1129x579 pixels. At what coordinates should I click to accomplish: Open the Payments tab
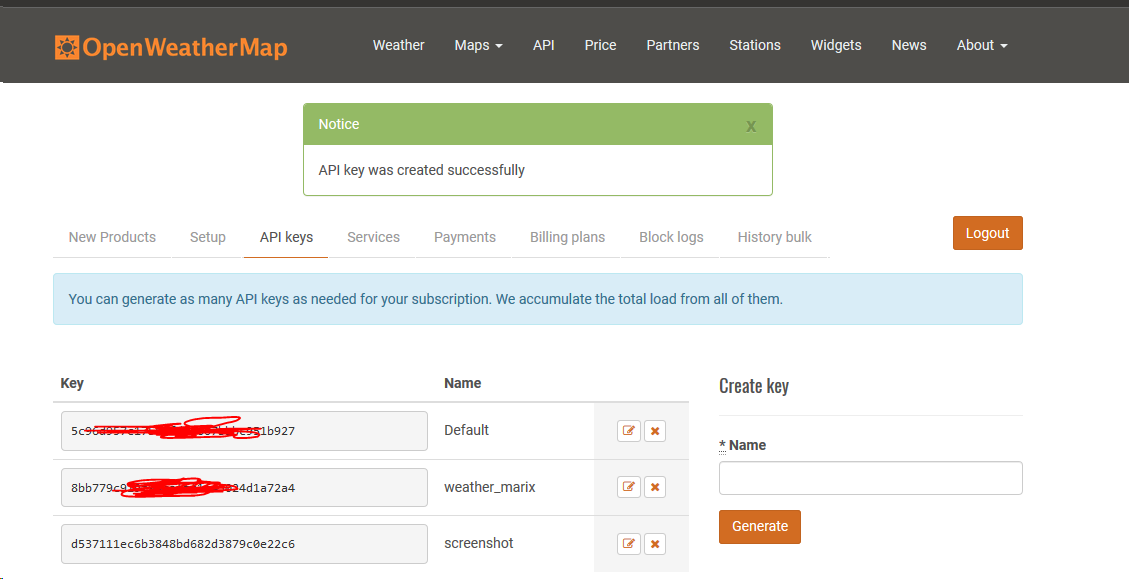coord(464,237)
